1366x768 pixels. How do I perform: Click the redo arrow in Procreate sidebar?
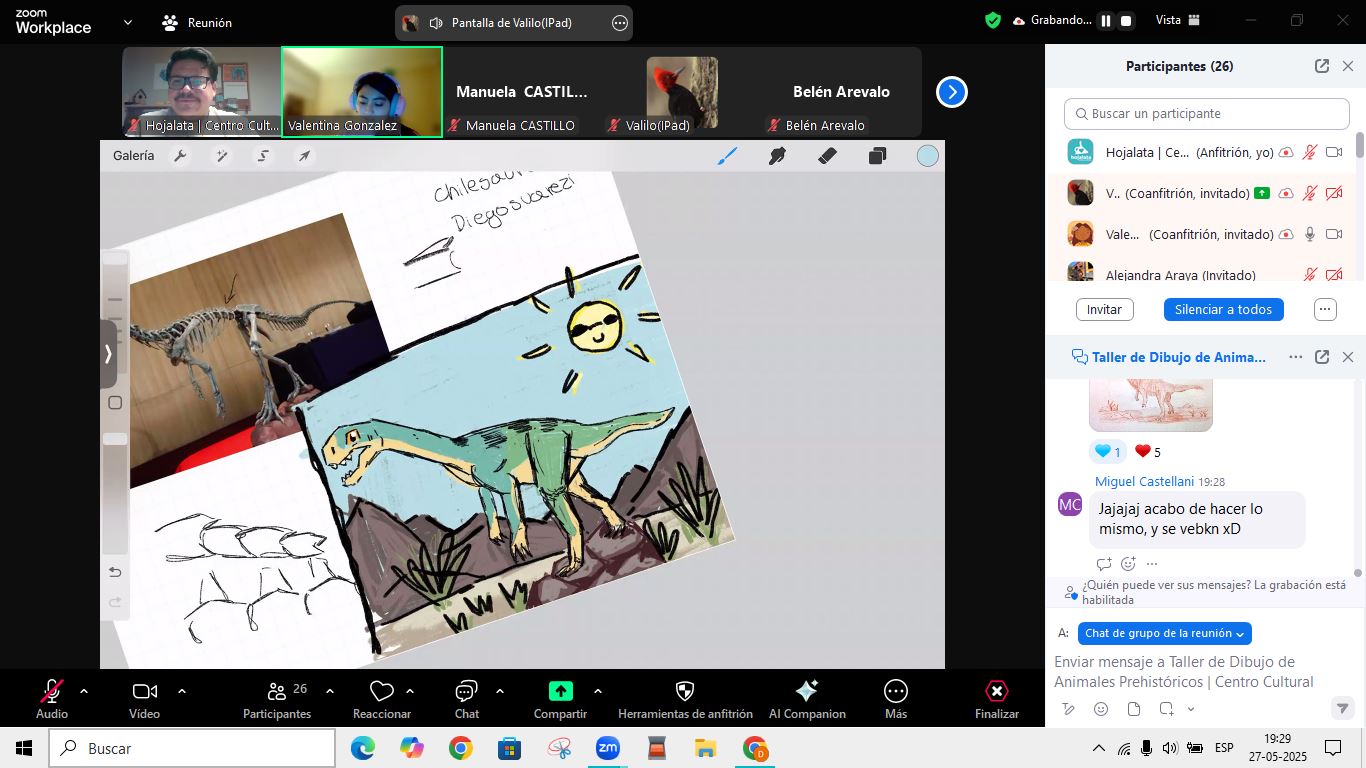115,602
